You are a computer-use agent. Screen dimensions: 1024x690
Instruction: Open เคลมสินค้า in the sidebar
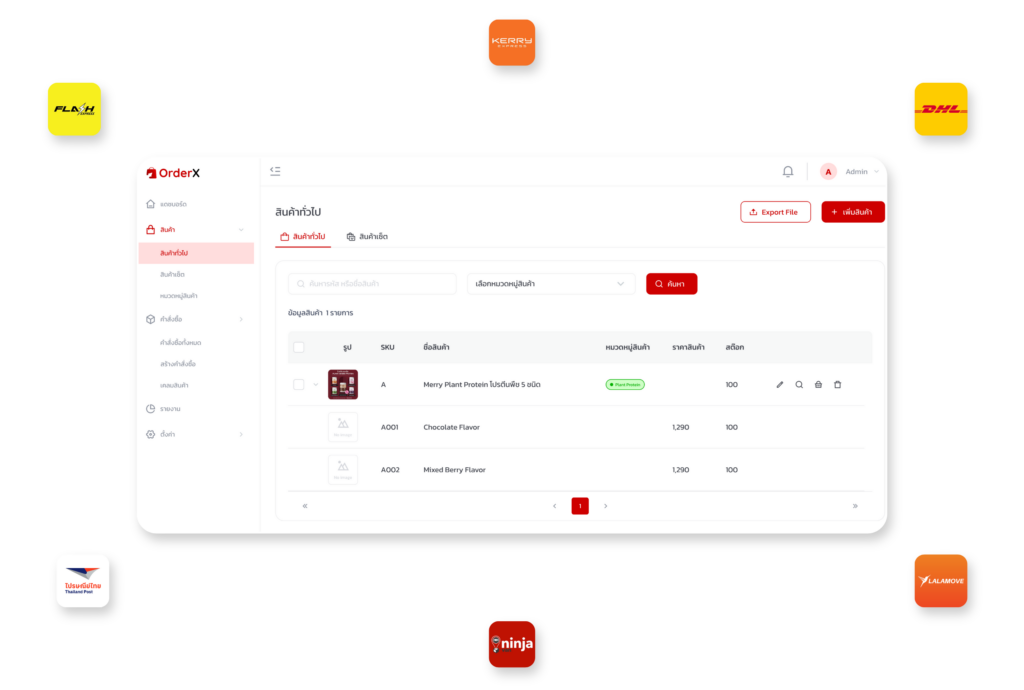coord(174,385)
